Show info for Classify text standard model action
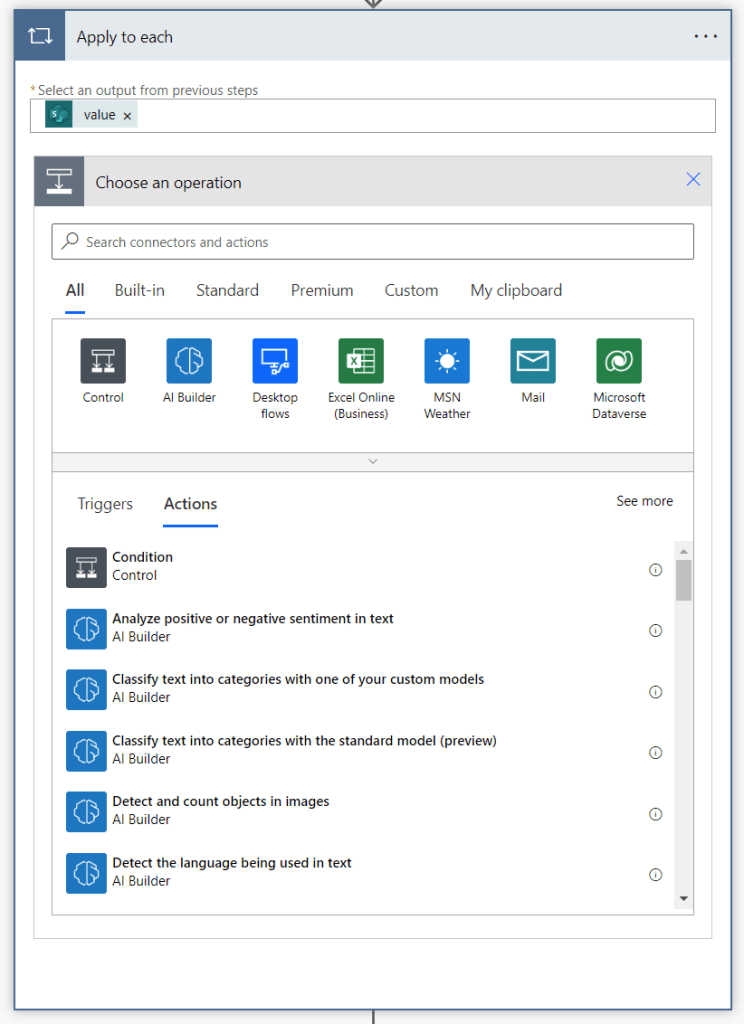744x1024 pixels. [x=655, y=753]
